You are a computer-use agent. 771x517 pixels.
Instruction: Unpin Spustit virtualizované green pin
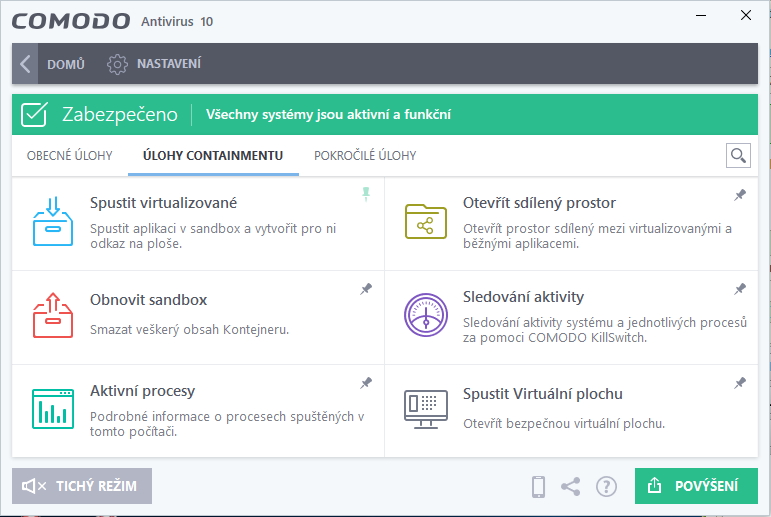tap(366, 195)
